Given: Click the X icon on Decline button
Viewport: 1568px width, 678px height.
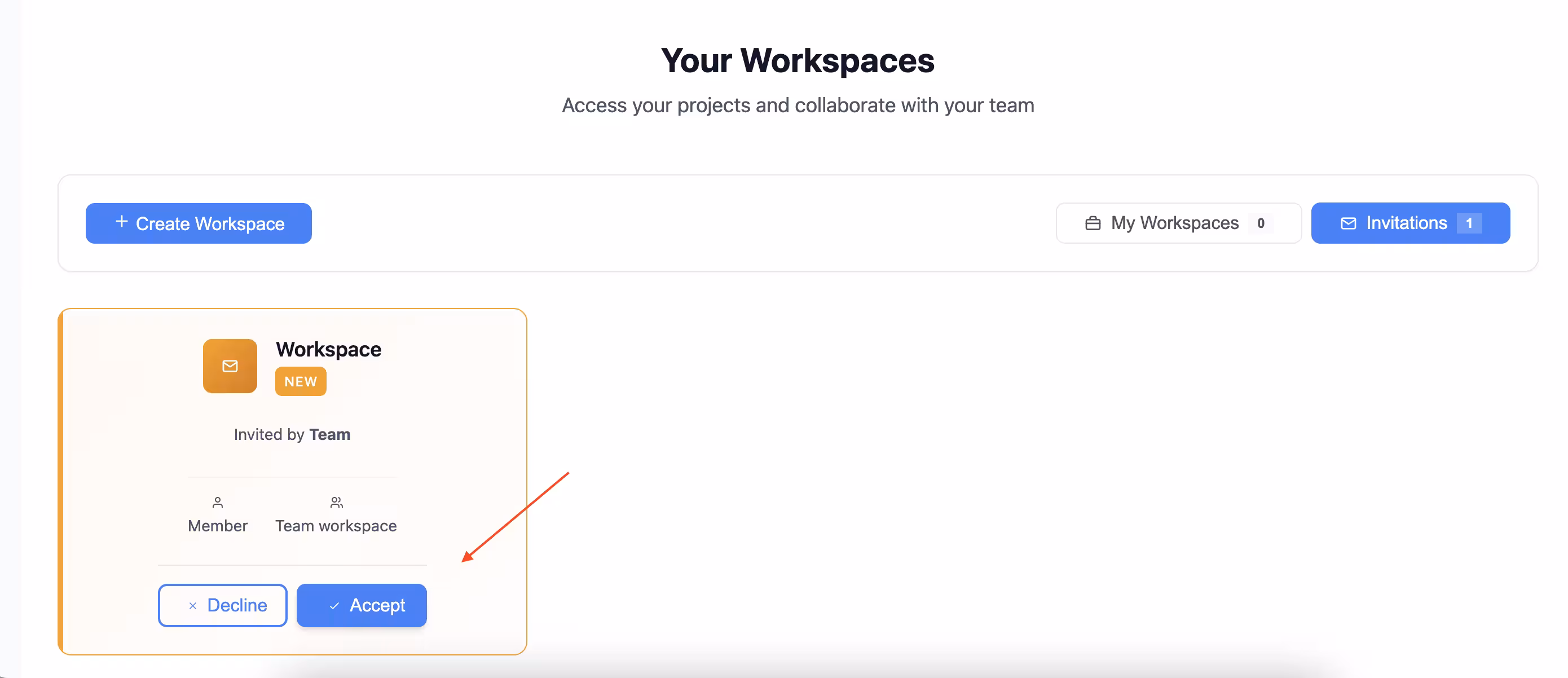Looking at the screenshot, I should pyautogui.click(x=192, y=606).
